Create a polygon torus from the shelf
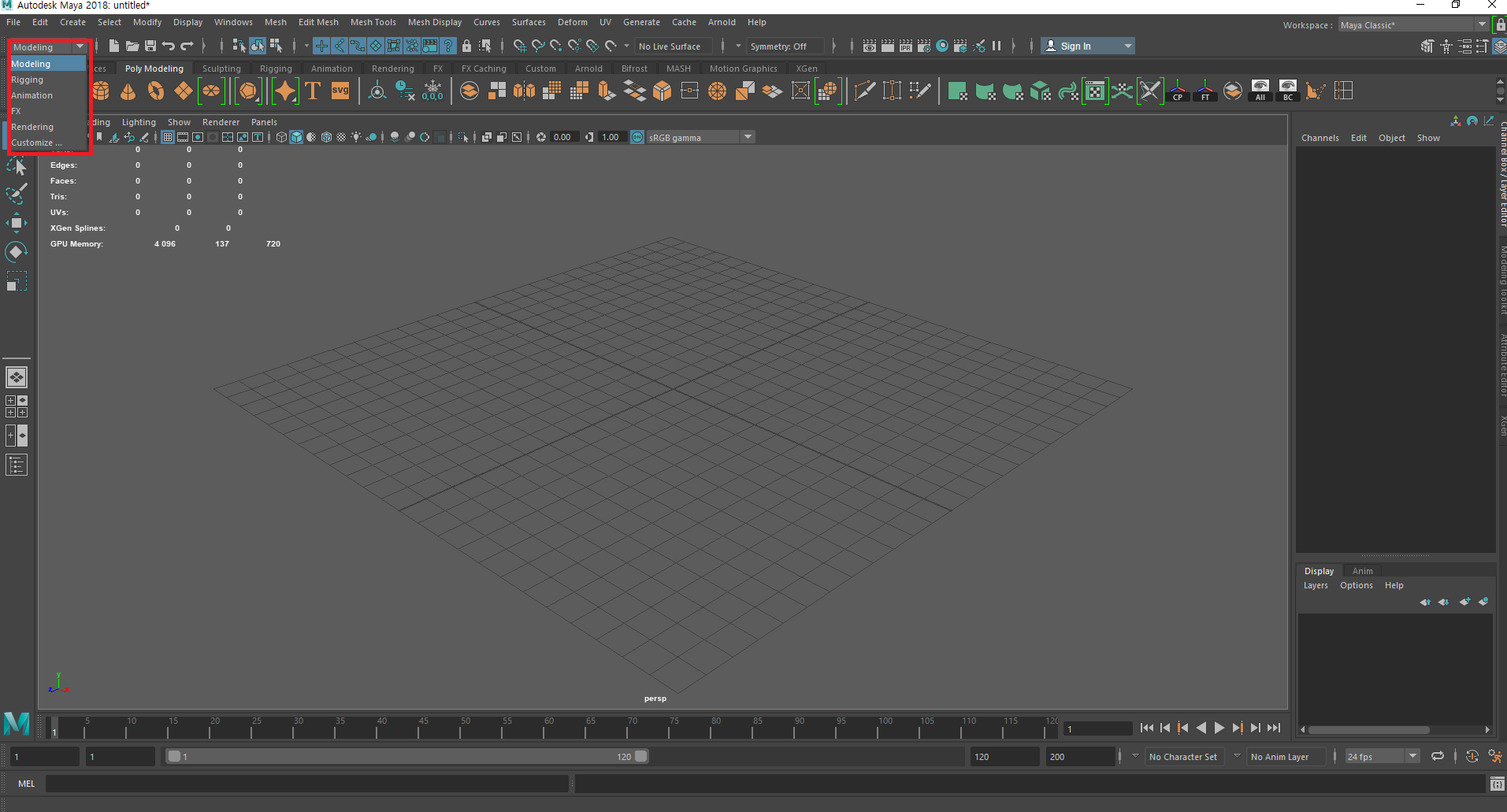This screenshot has width=1507, height=812. (156, 91)
